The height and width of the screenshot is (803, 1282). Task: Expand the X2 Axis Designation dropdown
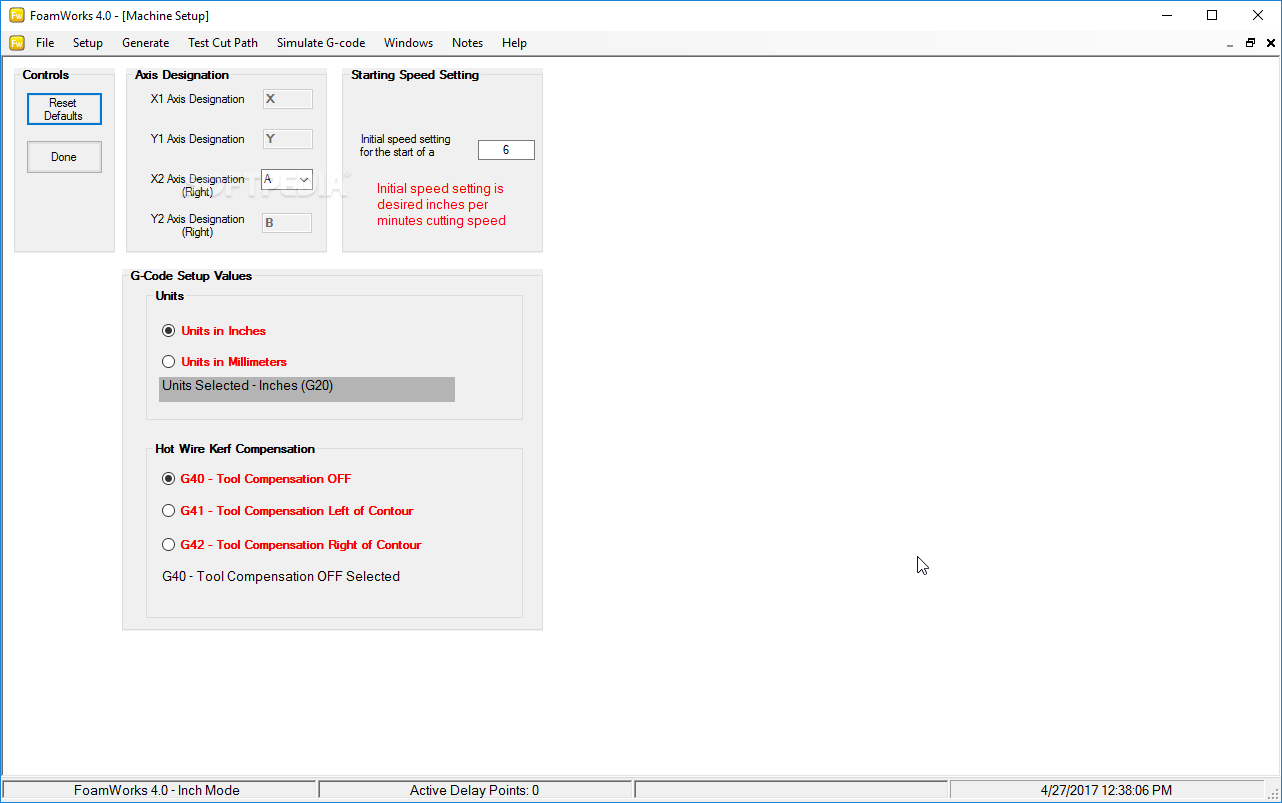[304, 180]
